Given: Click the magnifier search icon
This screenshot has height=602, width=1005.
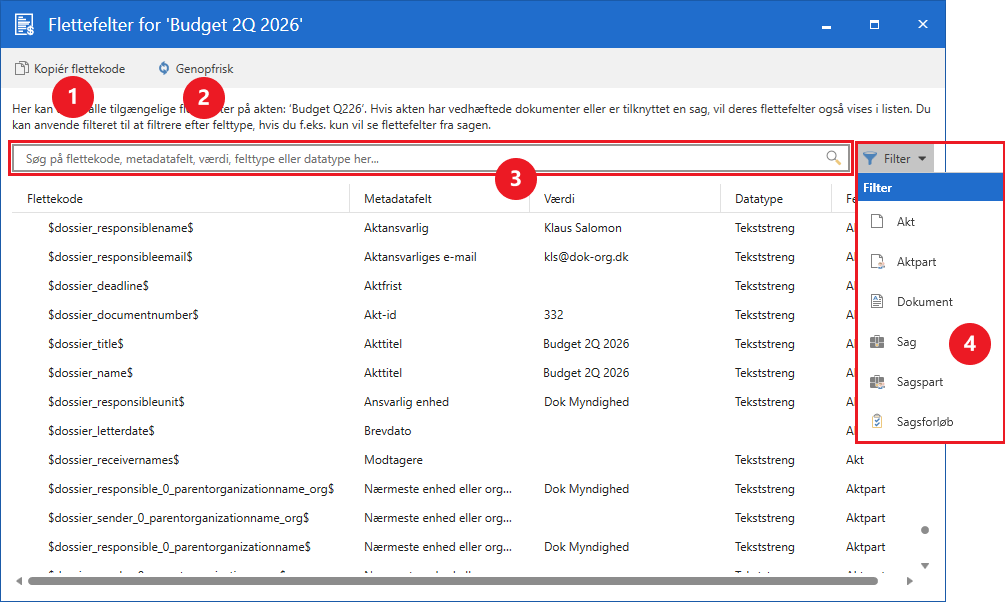Looking at the screenshot, I should [x=833, y=158].
